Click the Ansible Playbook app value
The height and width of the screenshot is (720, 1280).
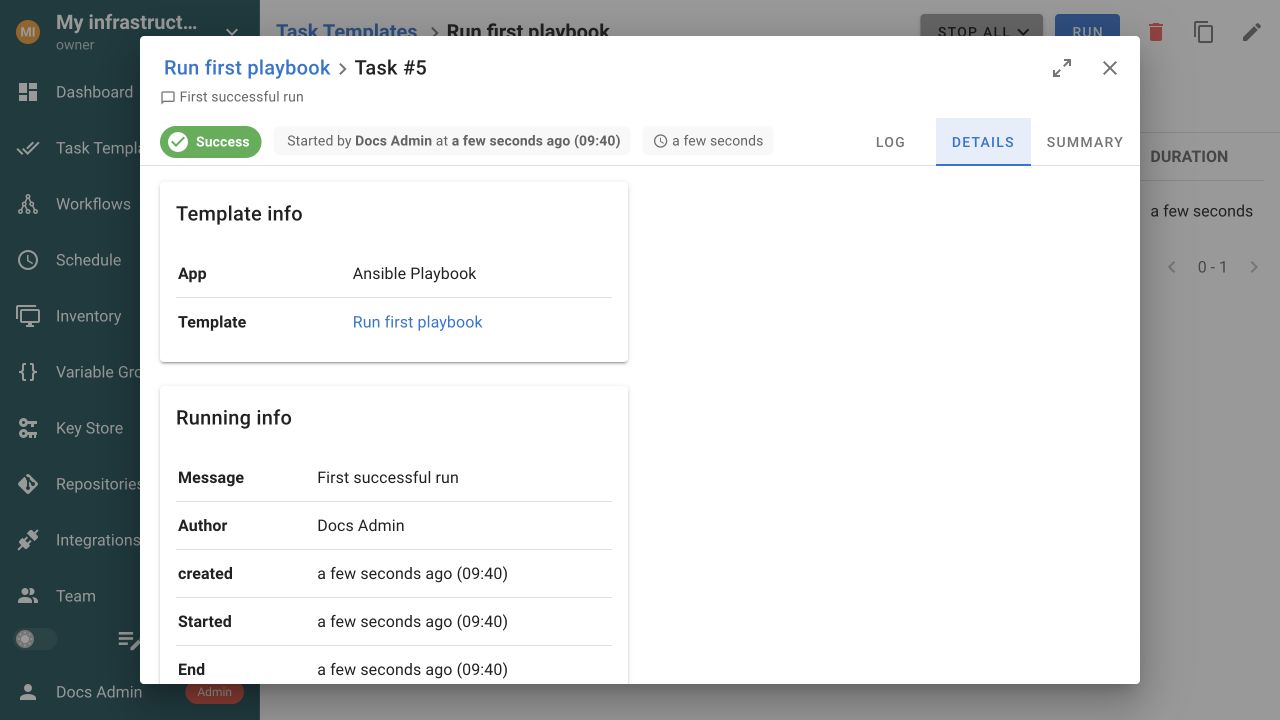coord(414,274)
